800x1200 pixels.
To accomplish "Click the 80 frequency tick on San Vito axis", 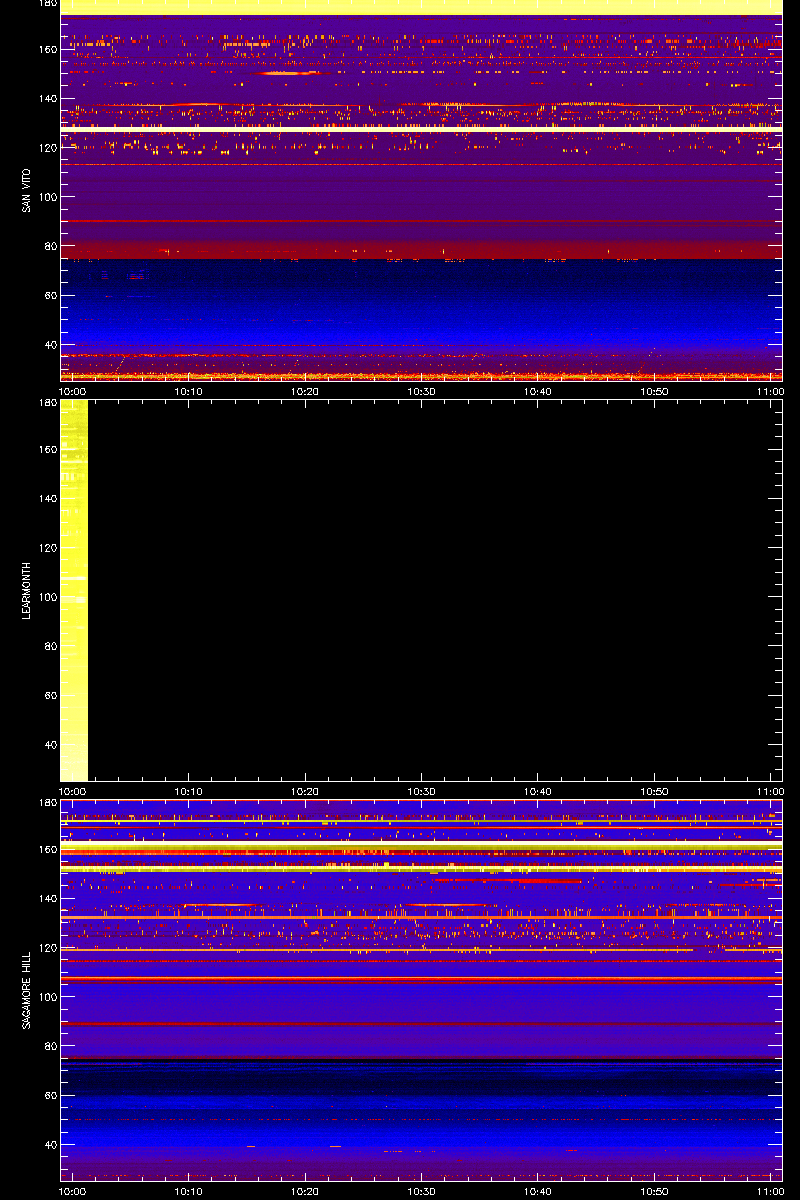I will [50, 246].
